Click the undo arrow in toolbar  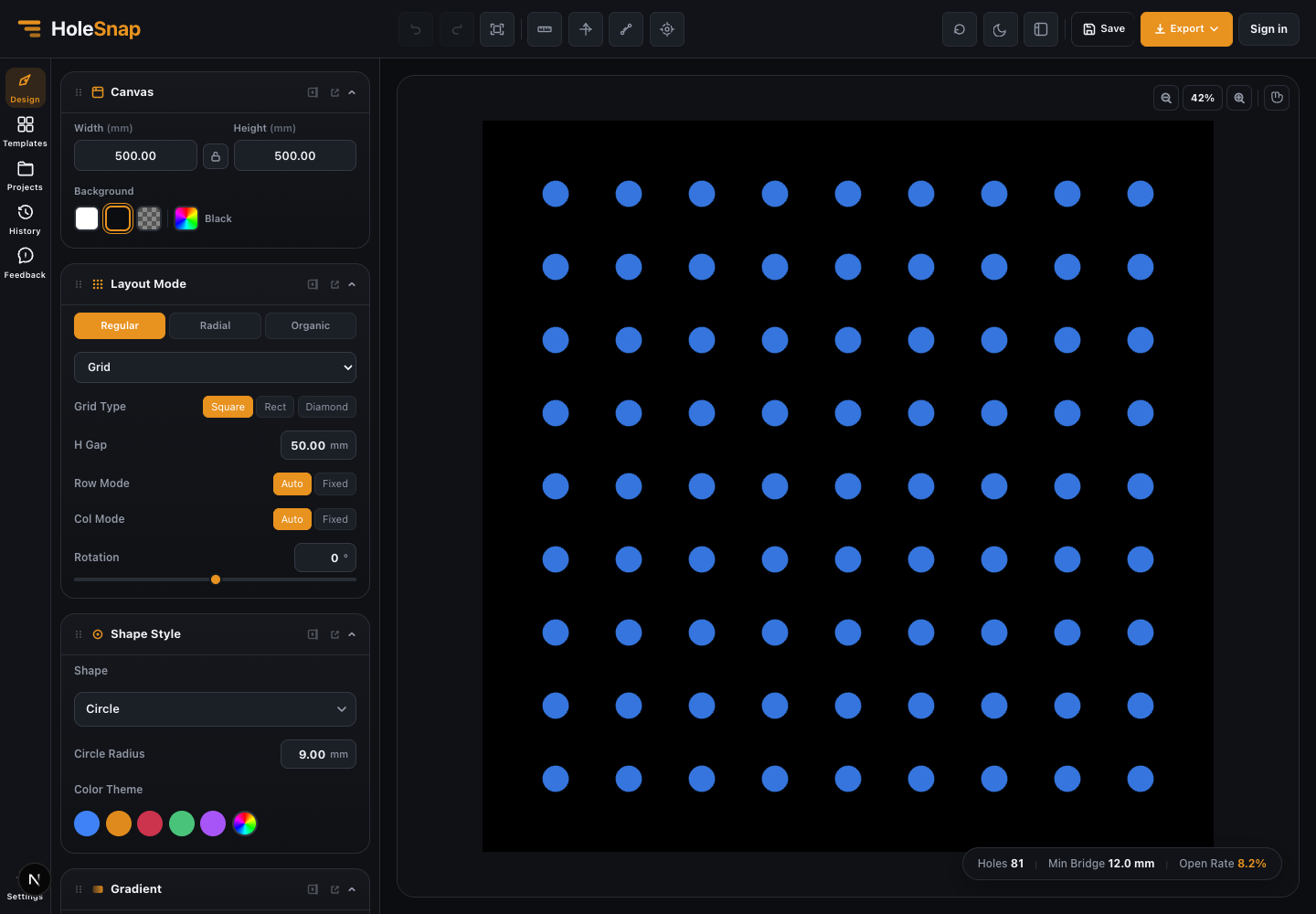(x=416, y=29)
